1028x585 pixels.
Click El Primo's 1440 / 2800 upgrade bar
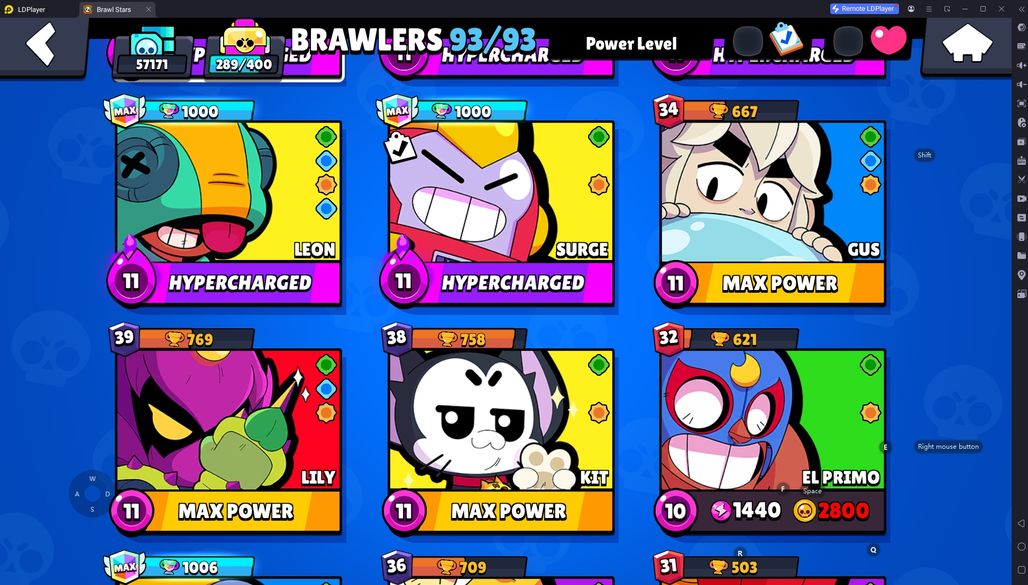(x=790, y=511)
